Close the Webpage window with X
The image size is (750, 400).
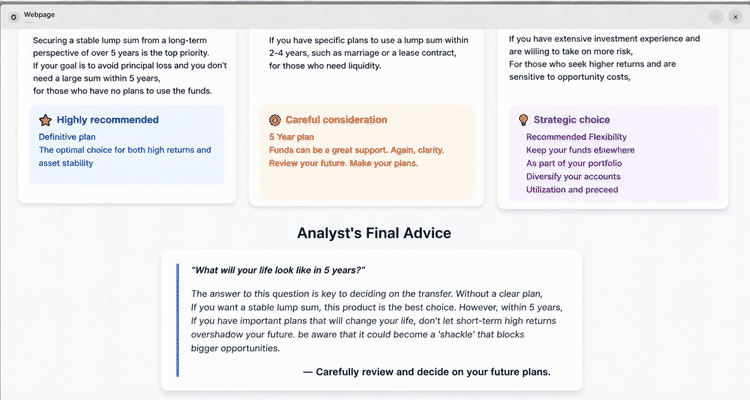(735, 17)
